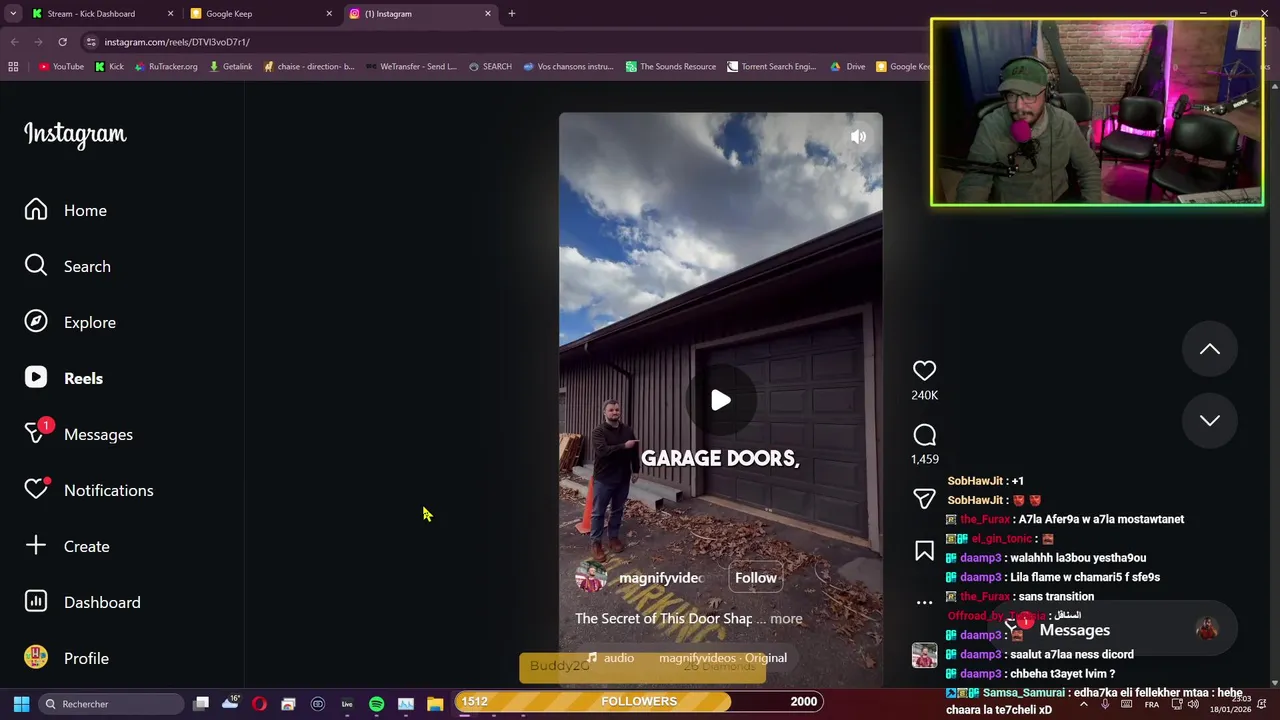Screen dimensions: 1280x720
Task: Share the reel with the paper-plane icon
Action: pyautogui.click(x=924, y=498)
